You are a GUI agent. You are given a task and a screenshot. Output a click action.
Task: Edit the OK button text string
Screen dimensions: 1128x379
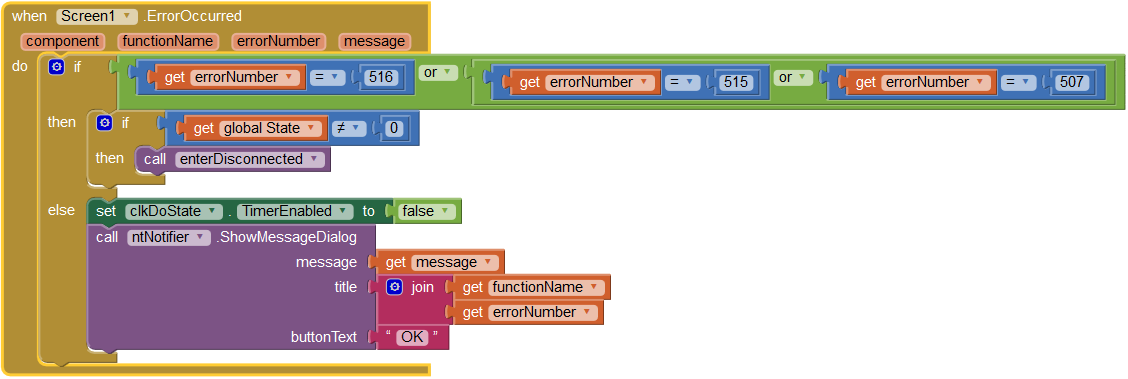pos(413,337)
